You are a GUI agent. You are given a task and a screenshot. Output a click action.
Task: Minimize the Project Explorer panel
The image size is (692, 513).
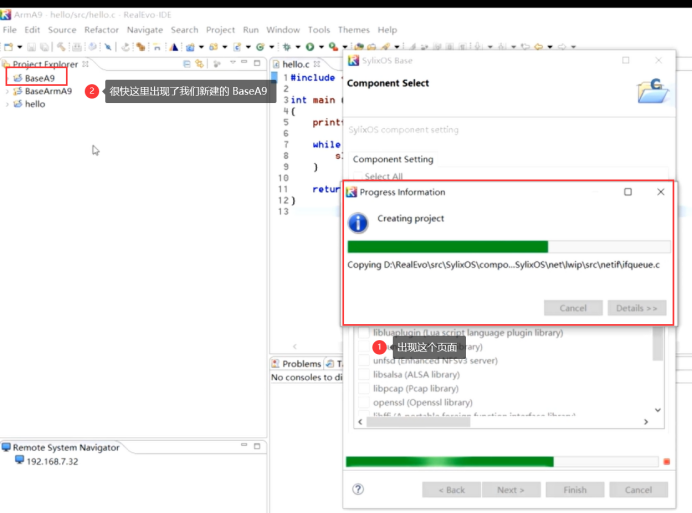(x=244, y=63)
